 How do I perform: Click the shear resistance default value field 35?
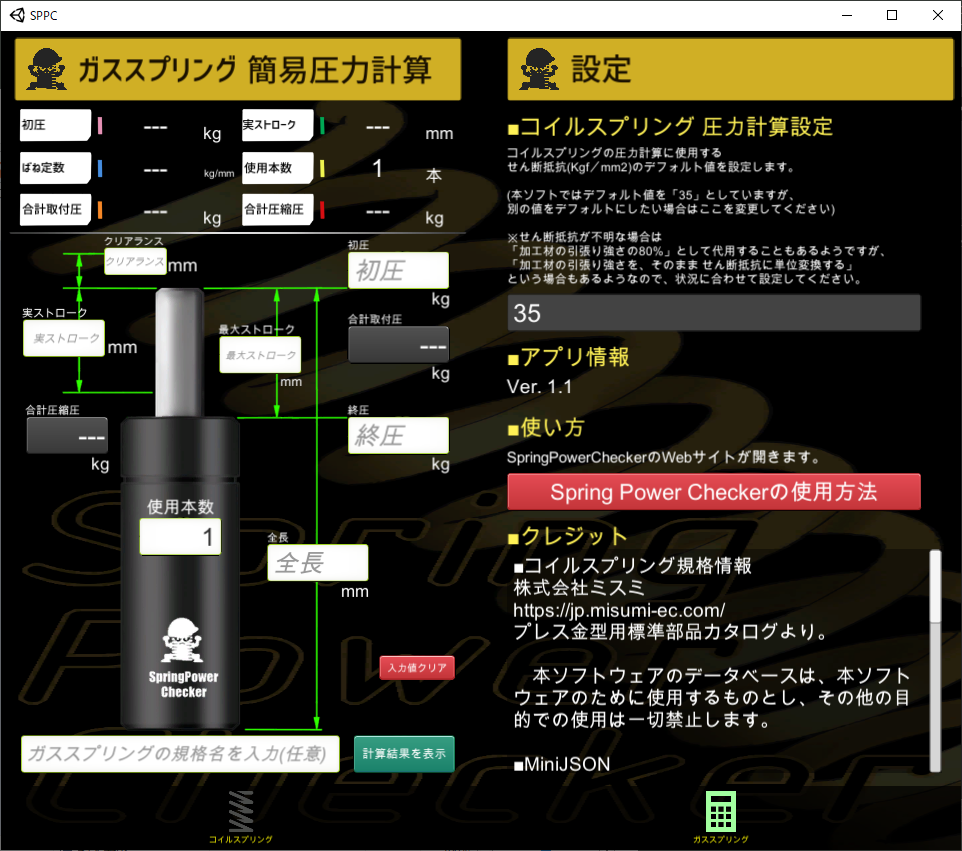pos(714,313)
